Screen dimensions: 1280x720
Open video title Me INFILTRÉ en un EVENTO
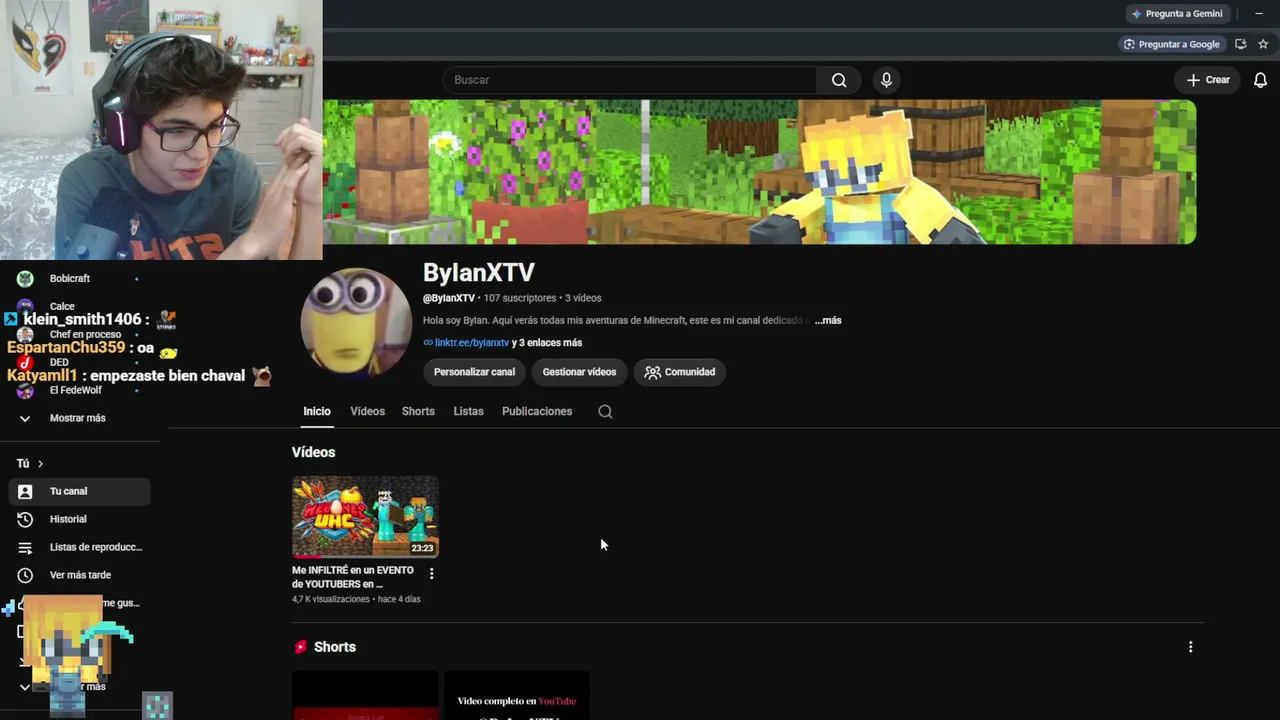point(353,577)
